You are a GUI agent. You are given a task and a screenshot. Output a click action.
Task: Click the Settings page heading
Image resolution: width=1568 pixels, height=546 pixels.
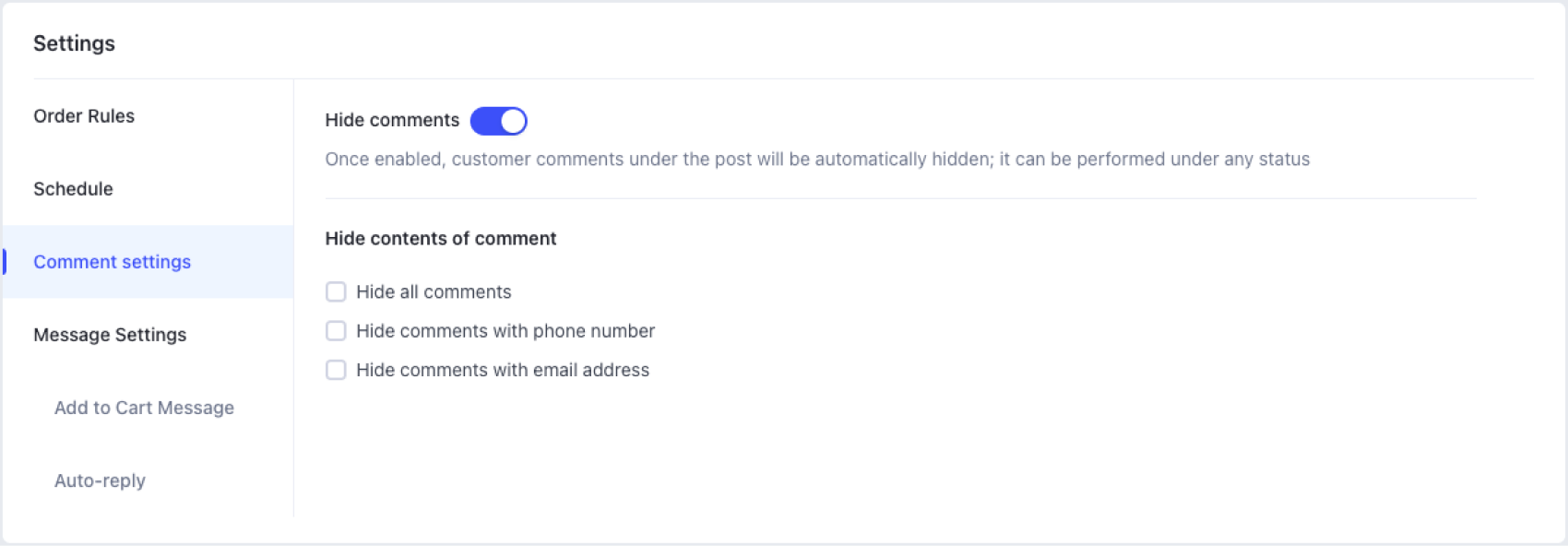click(x=74, y=43)
